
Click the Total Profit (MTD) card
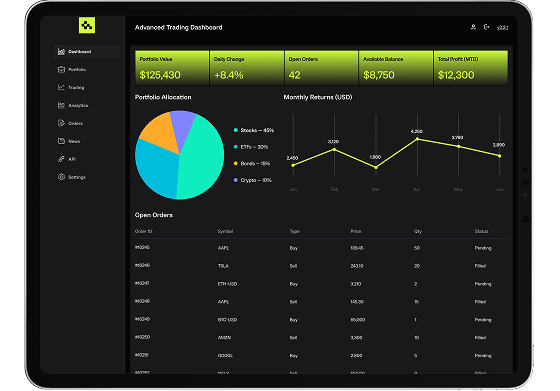click(x=470, y=68)
